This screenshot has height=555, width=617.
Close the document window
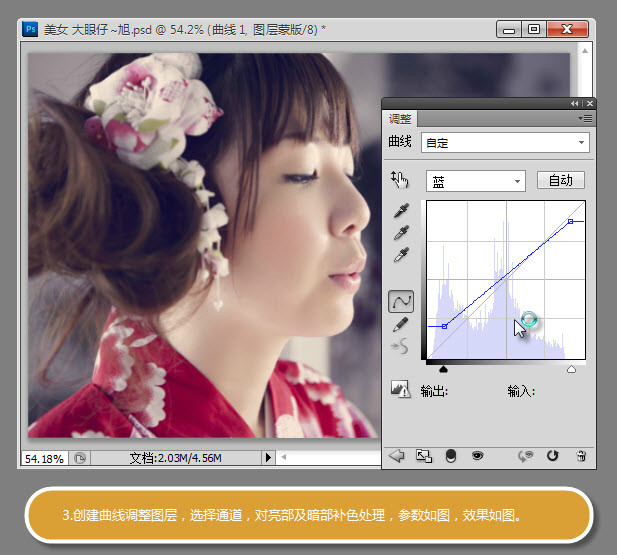pyautogui.click(x=567, y=29)
